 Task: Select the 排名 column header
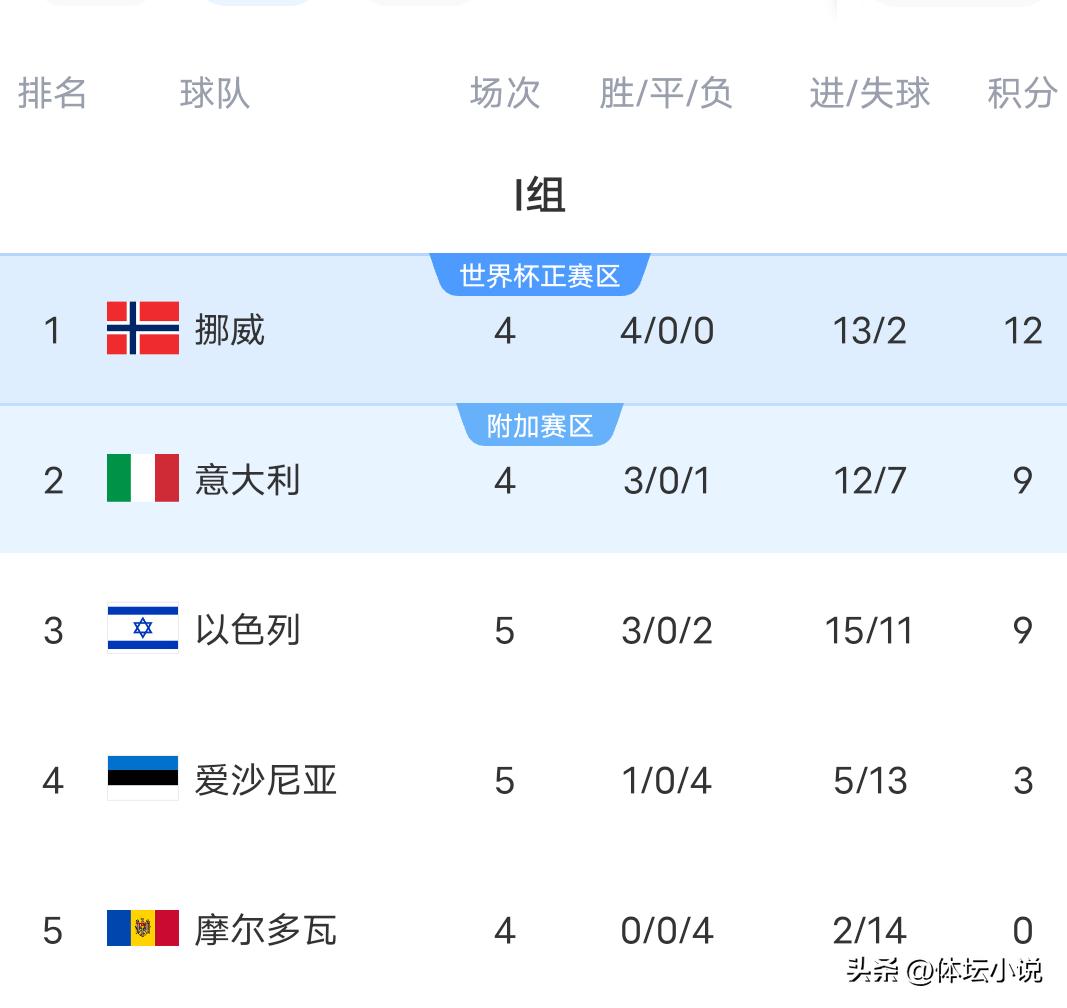click(x=52, y=93)
